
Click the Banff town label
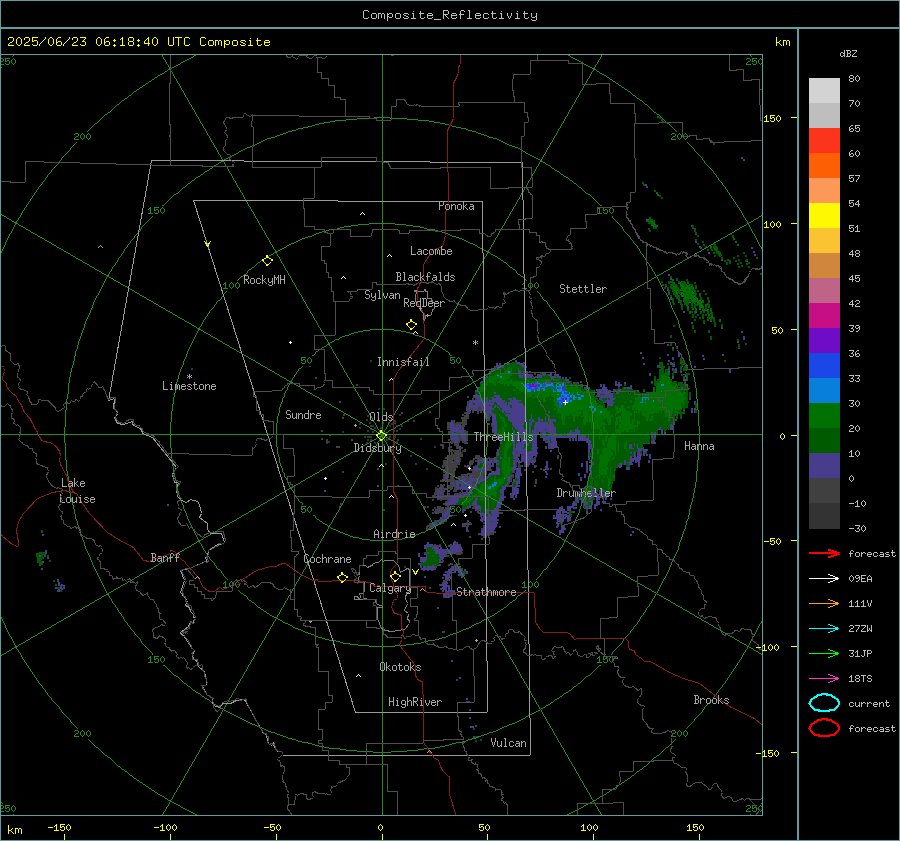click(165, 557)
